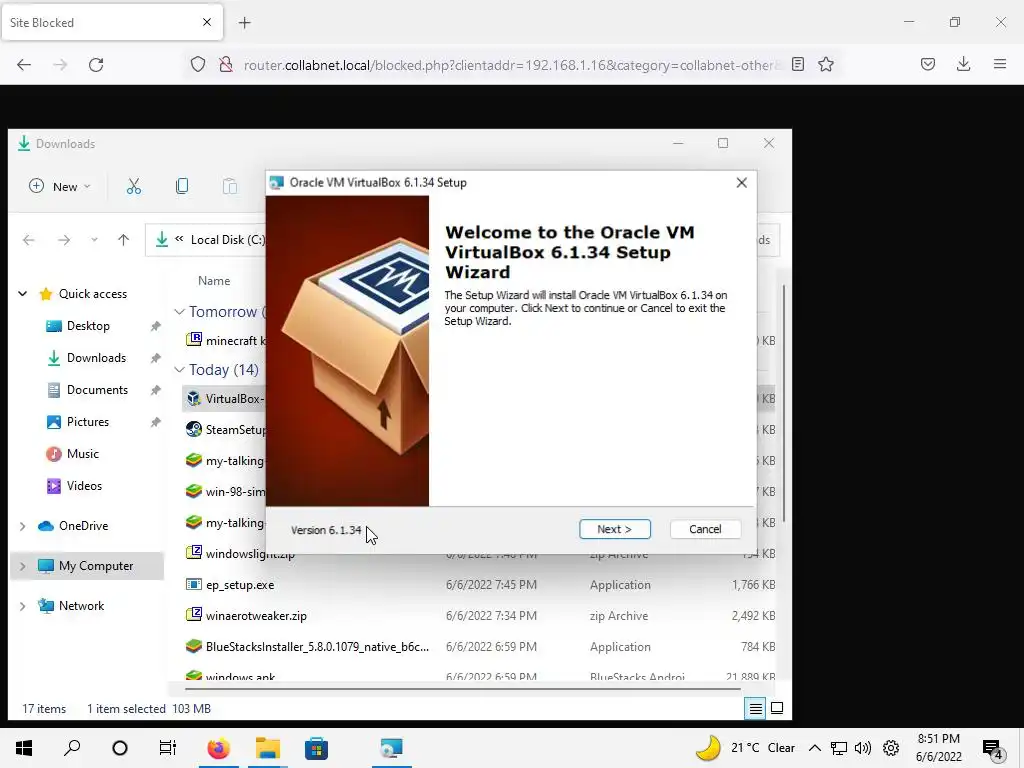Click the vertical scrollbar in Downloads file list
The image size is (1024, 768).
(783, 403)
